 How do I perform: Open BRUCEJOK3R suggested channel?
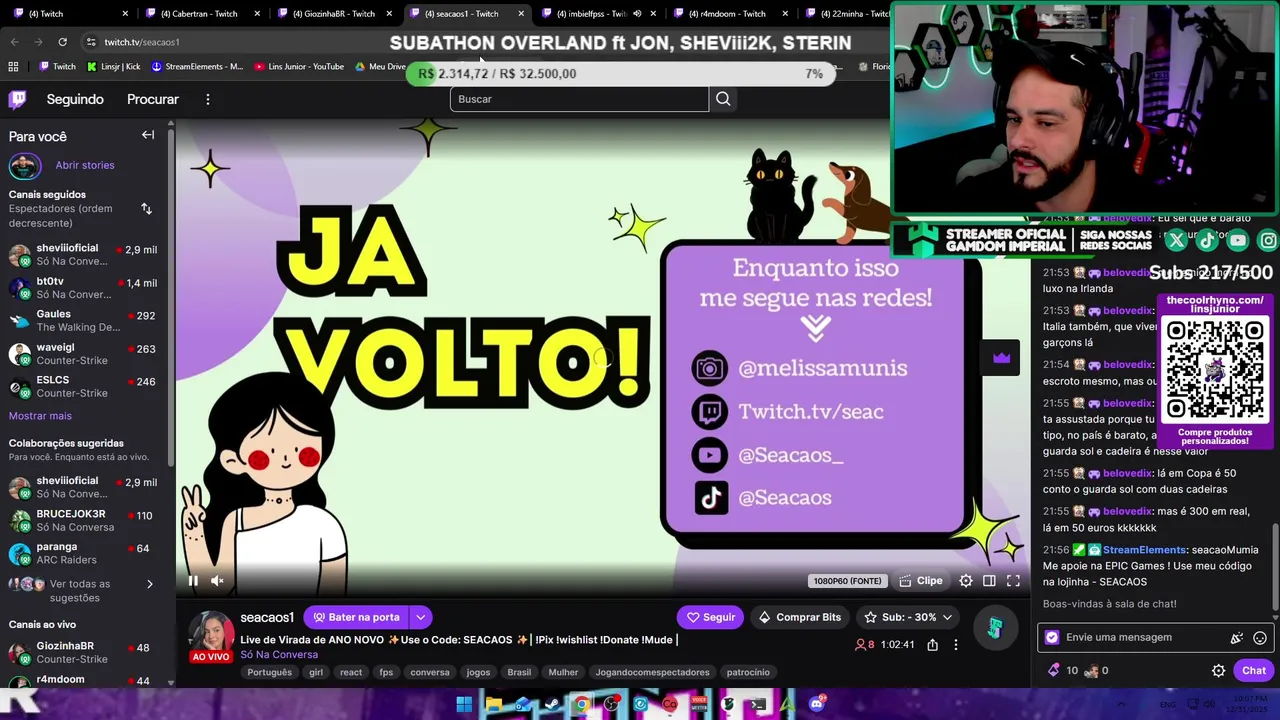[x=83, y=521]
